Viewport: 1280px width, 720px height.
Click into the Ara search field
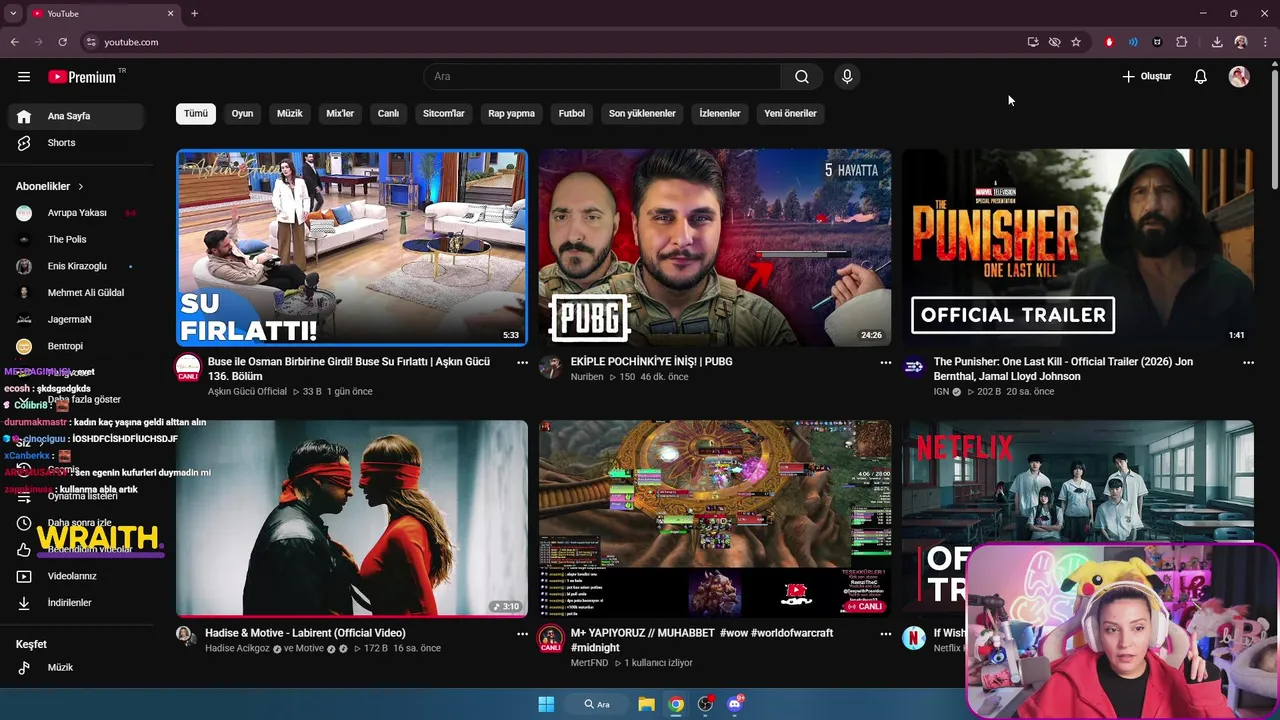coord(602,77)
